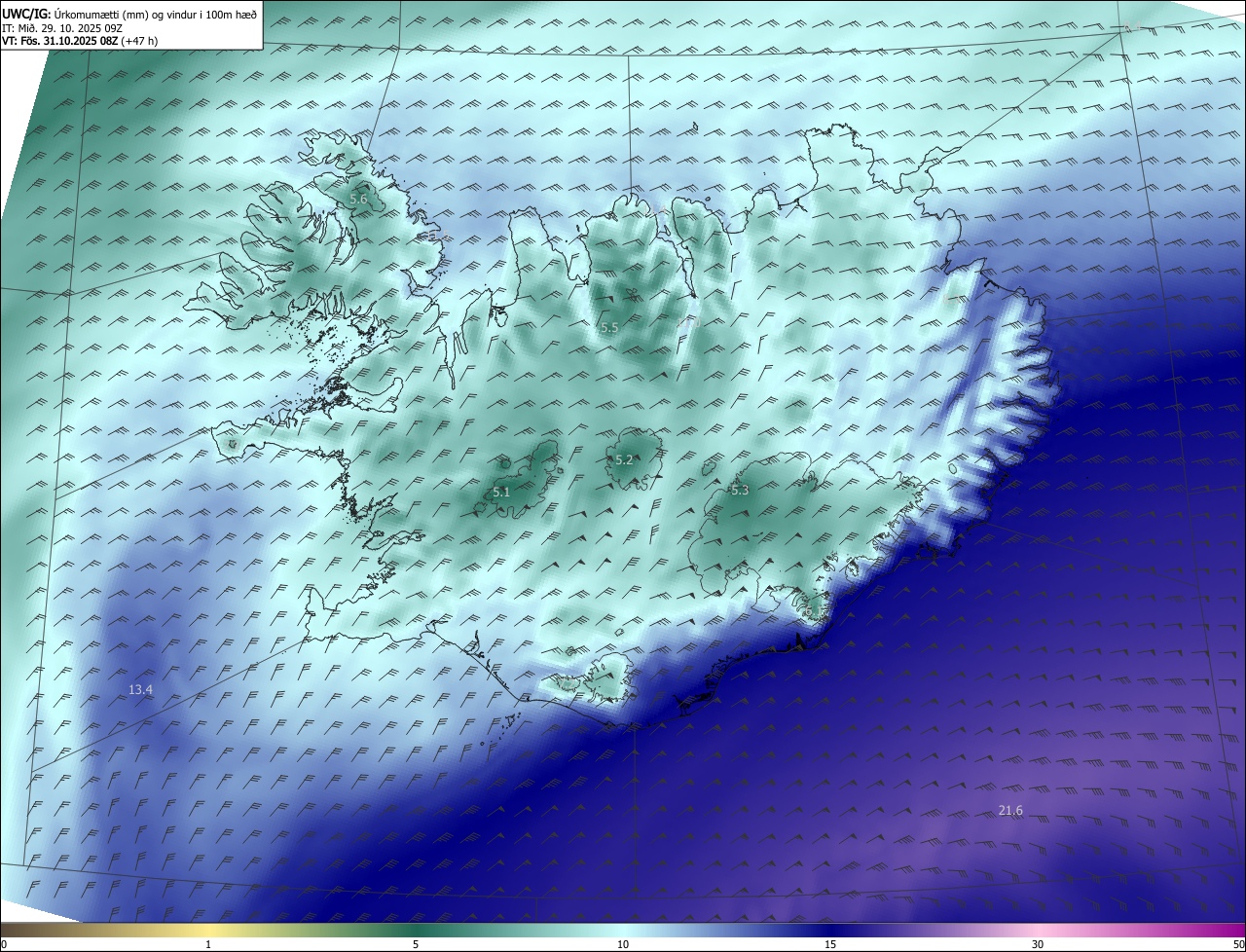Click the 13.4 value label over the ocean
The width and height of the screenshot is (1246, 952).
click(x=140, y=690)
